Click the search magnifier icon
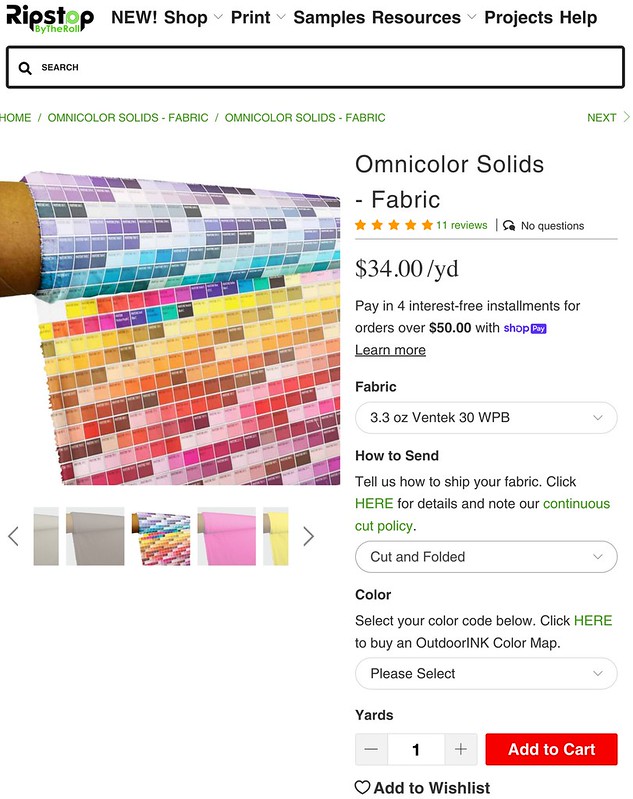 pyautogui.click(x=25, y=68)
